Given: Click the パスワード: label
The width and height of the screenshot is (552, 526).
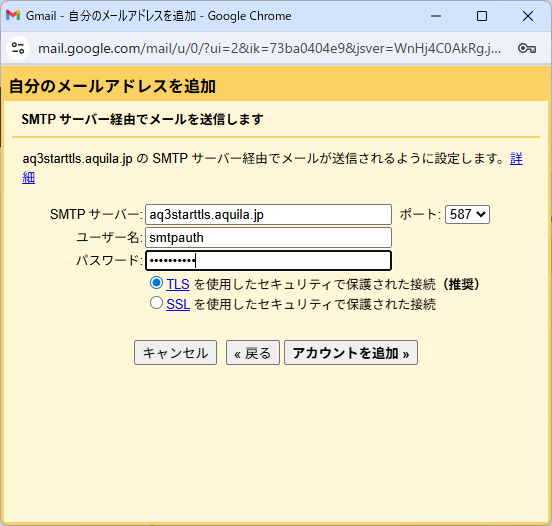Looking at the screenshot, I should point(109,261).
